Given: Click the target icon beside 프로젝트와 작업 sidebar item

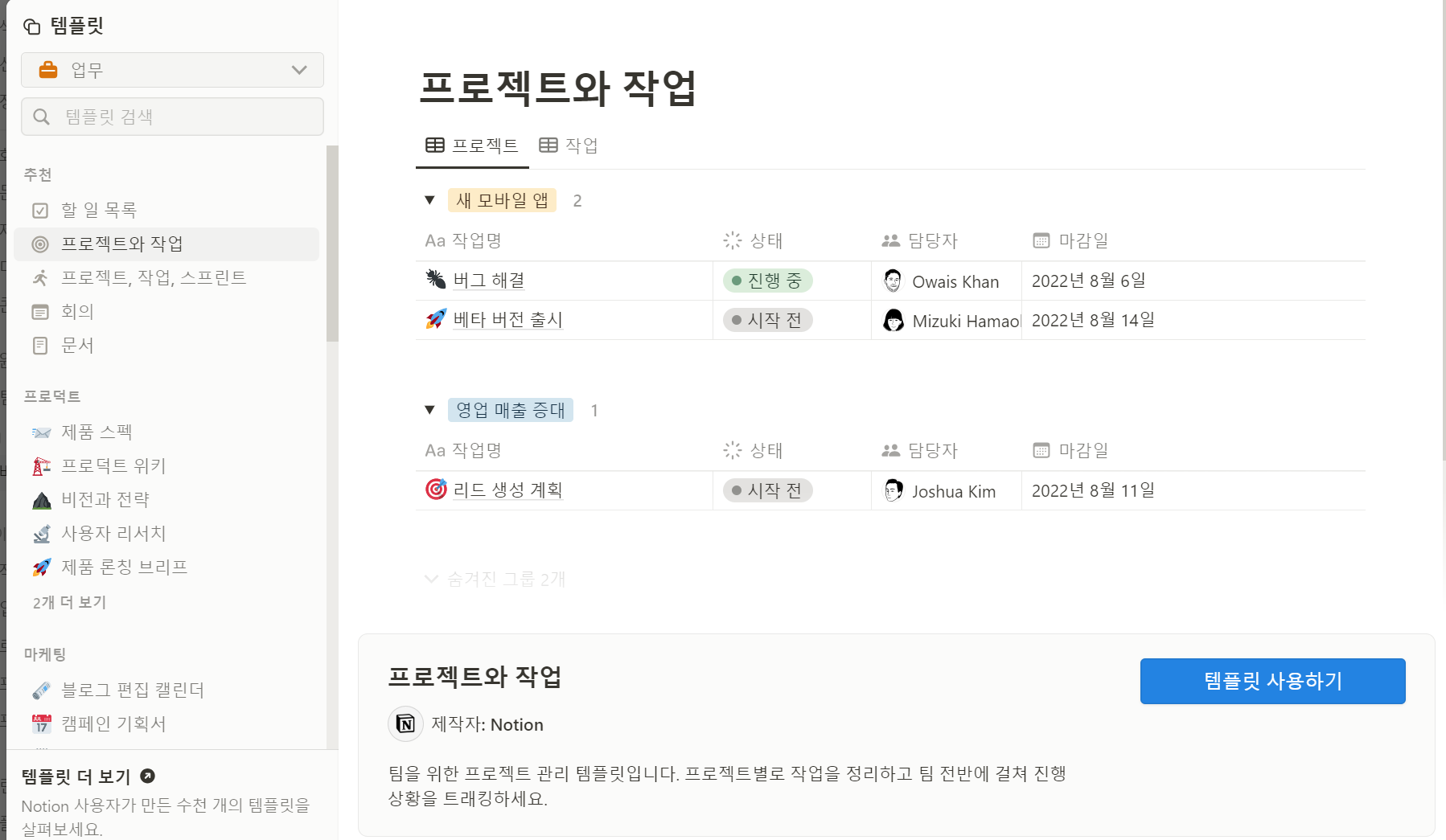Looking at the screenshot, I should (x=40, y=244).
